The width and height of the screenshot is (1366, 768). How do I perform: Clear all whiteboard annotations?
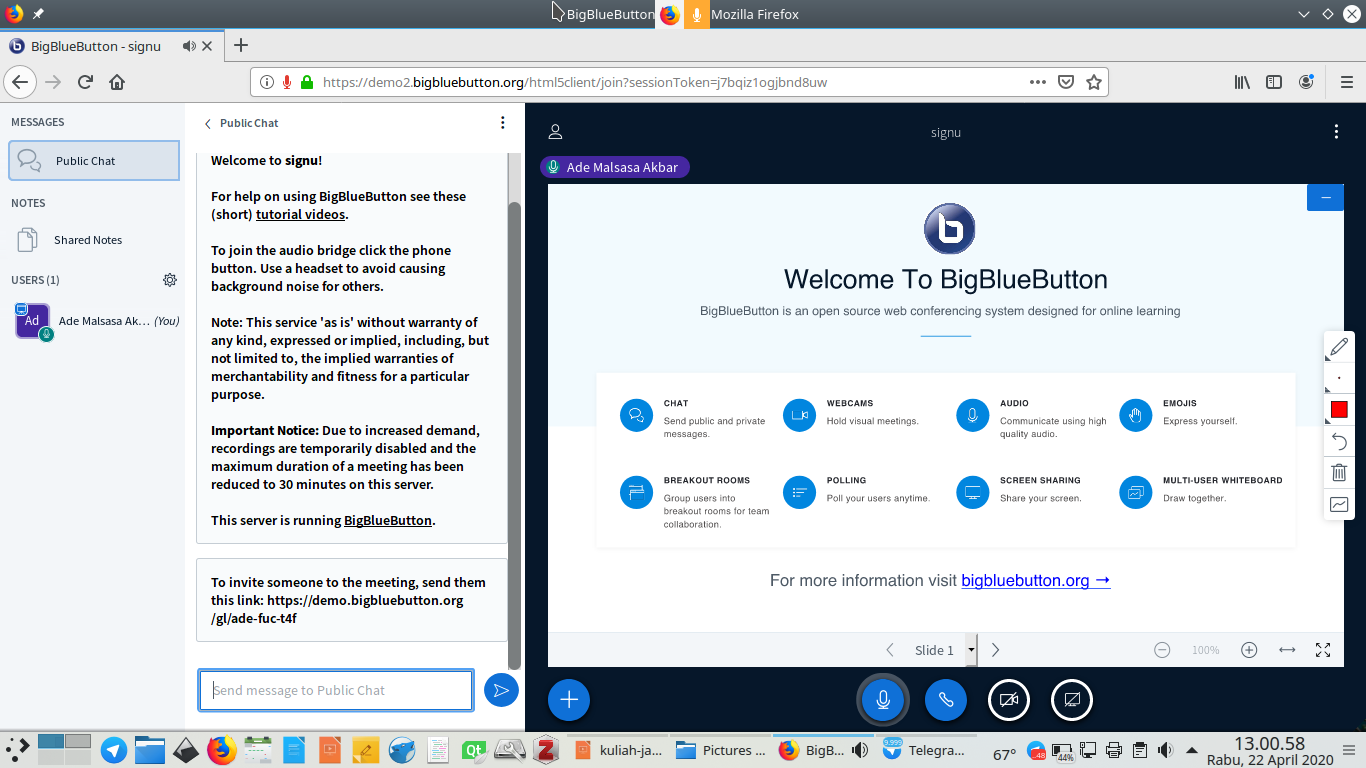point(1339,472)
